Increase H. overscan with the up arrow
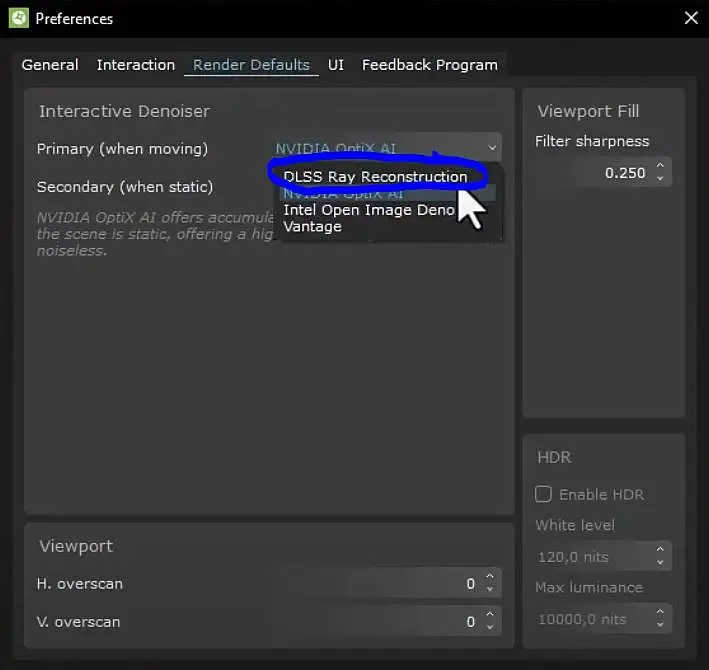Viewport: 709px width, 670px height. point(490,576)
